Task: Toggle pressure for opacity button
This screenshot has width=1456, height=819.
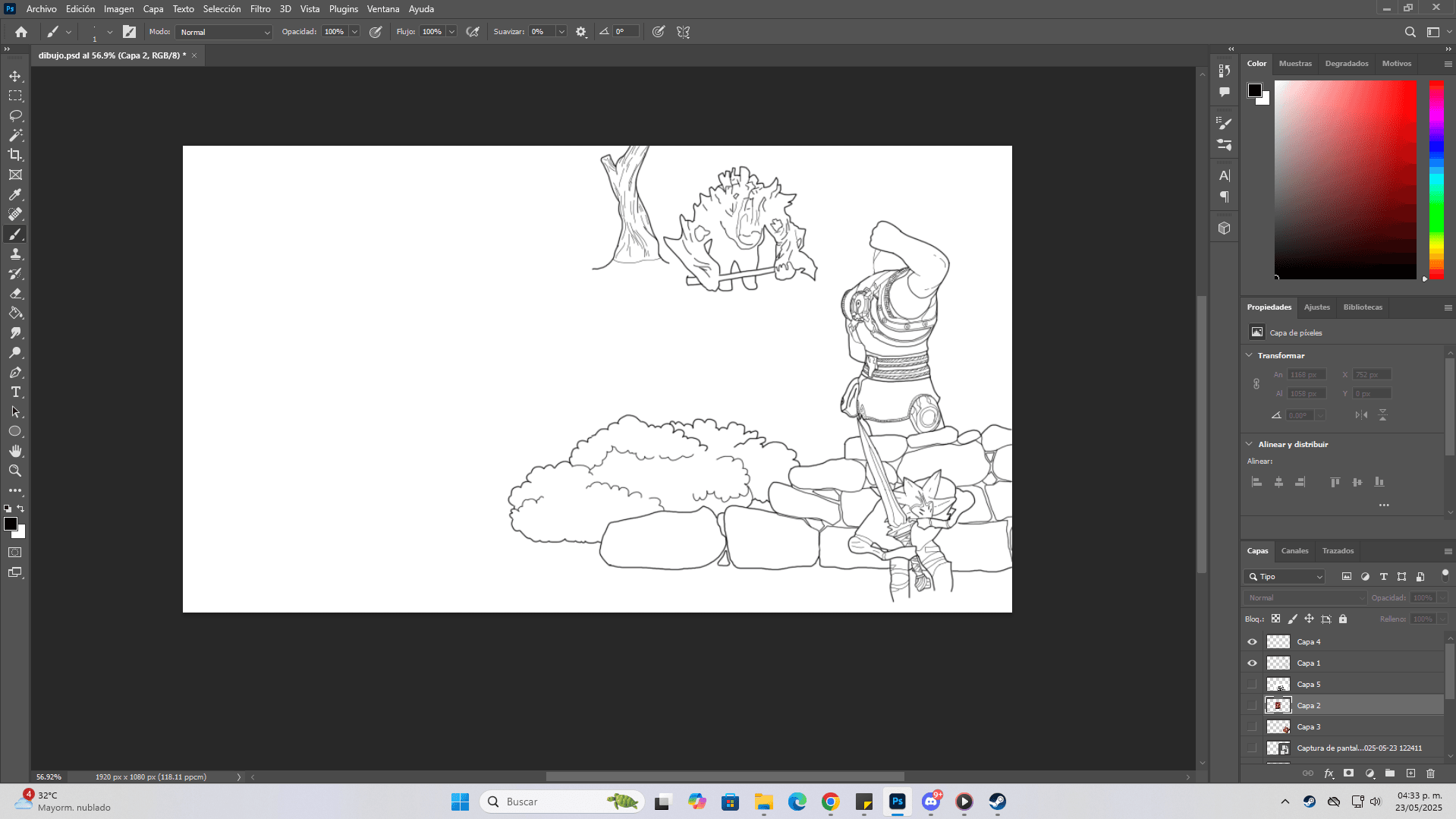Action: click(376, 32)
